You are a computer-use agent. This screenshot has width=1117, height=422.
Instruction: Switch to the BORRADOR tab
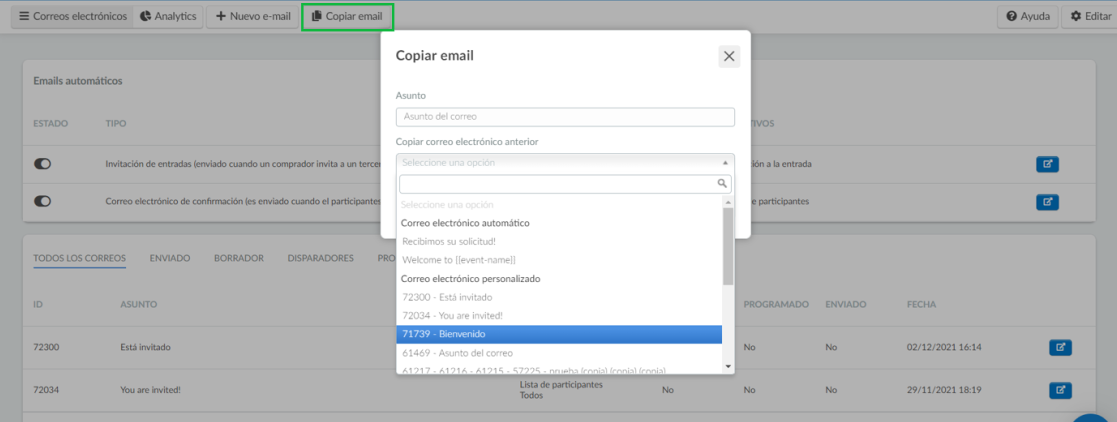pos(239,258)
